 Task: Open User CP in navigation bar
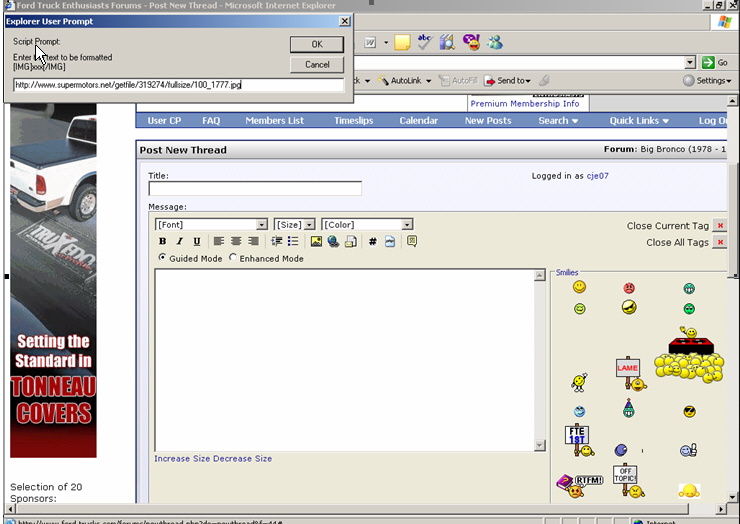(x=164, y=120)
